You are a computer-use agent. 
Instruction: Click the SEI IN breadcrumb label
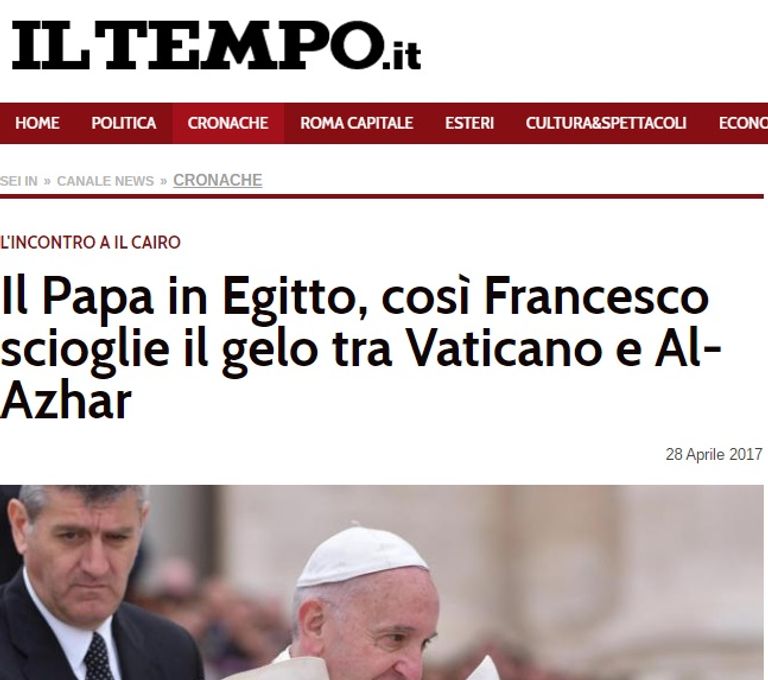click(19, 181)
